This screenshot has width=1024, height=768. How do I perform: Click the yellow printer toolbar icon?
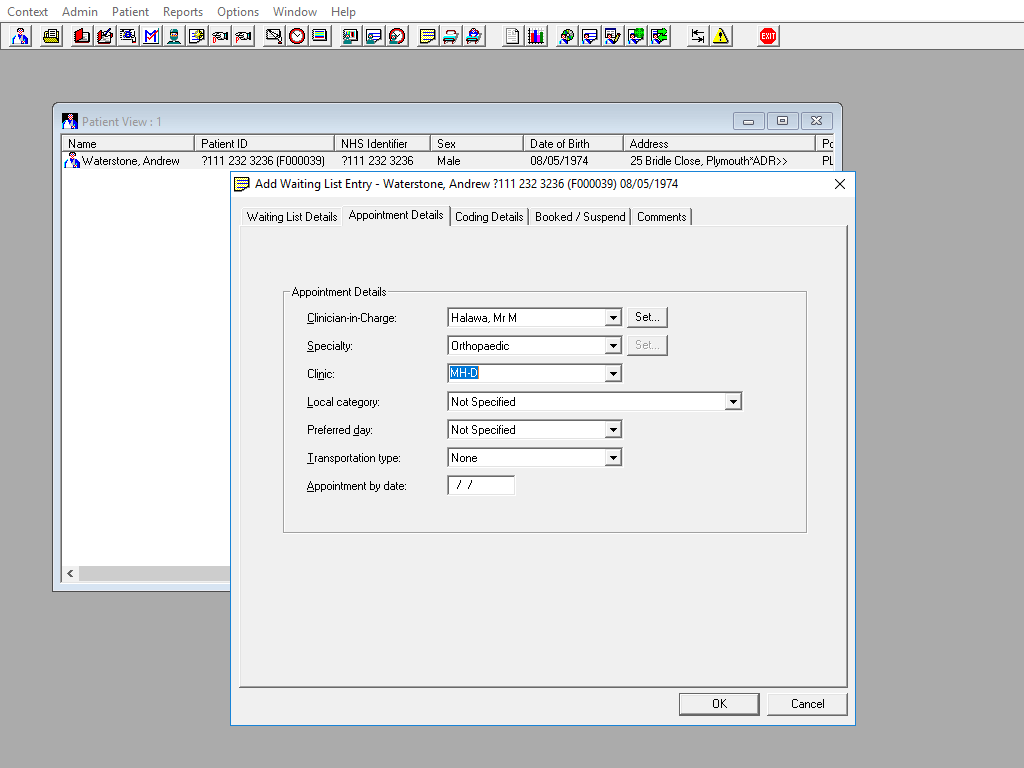tap(51, 36)
